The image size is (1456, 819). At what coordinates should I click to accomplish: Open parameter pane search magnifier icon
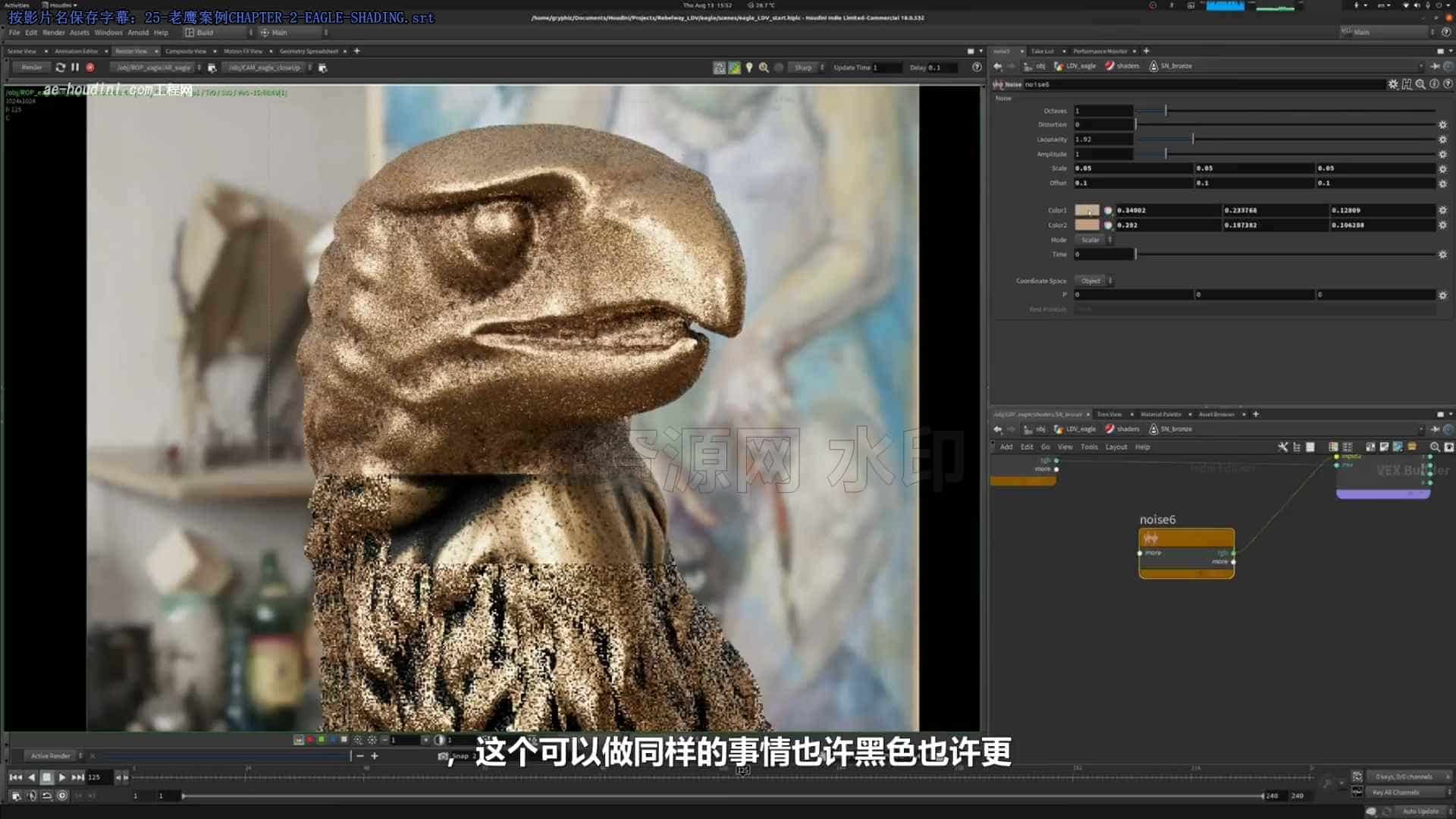[1420, 84]
